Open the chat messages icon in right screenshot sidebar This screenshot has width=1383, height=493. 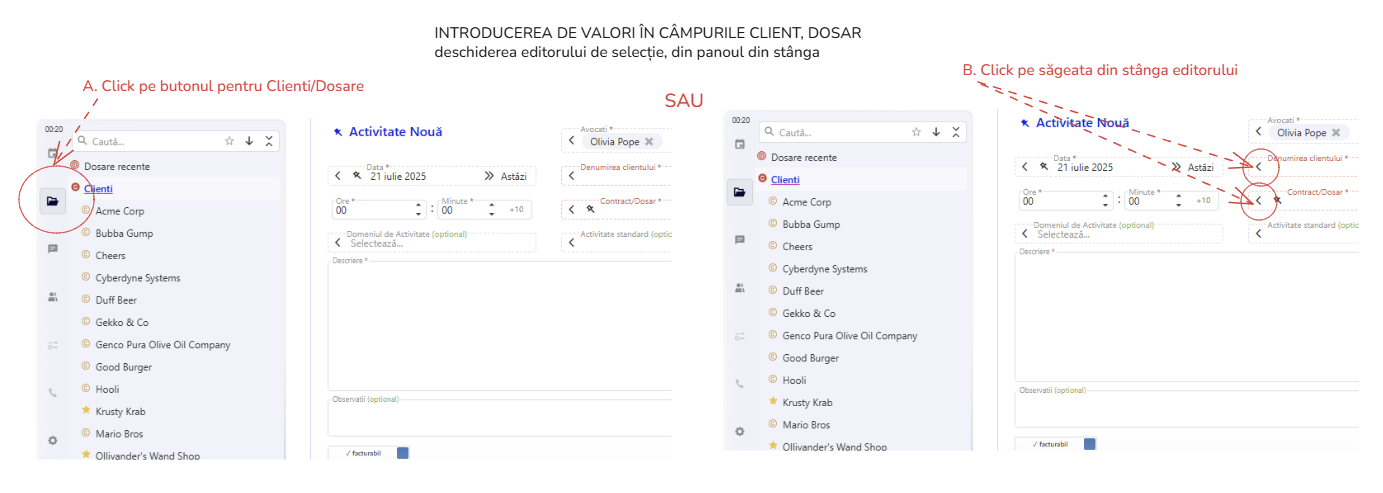(740, 240)
